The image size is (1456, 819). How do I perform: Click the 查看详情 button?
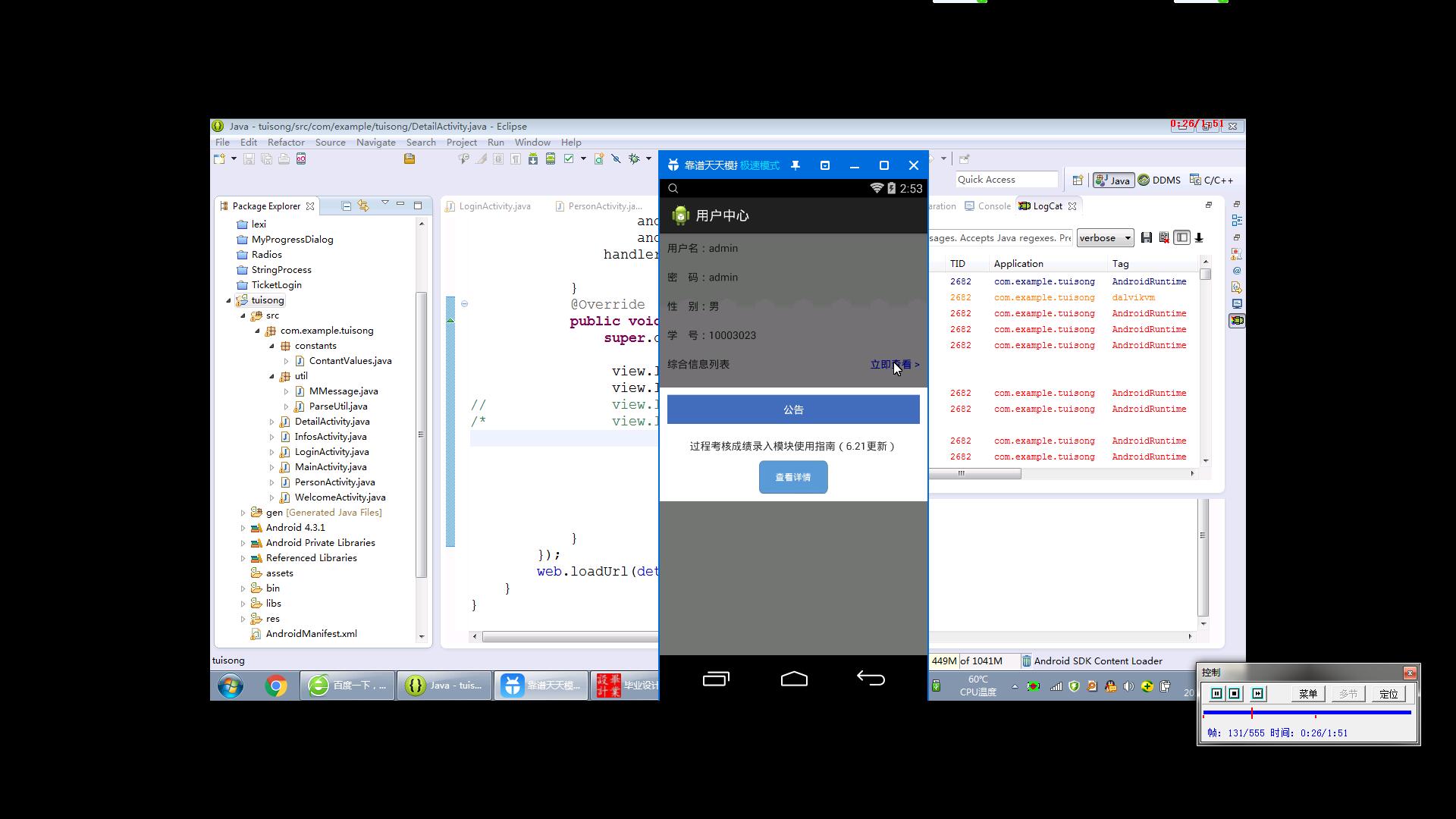[793, 477]
